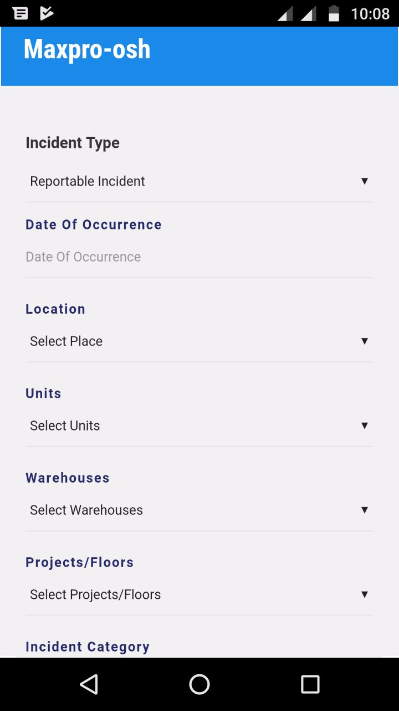Viewport: 399px width, 711px height.
Task: Tap the Android back navigation button
Action: [89, 684]
